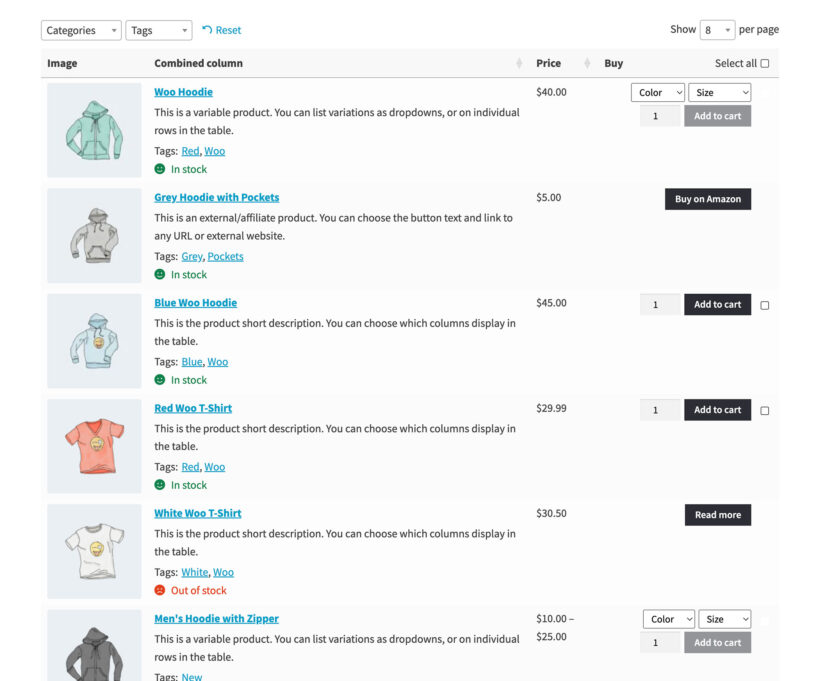
Task: Click the quantity field for Blue Woo Hoodie
Action: (x=658, y=304)
